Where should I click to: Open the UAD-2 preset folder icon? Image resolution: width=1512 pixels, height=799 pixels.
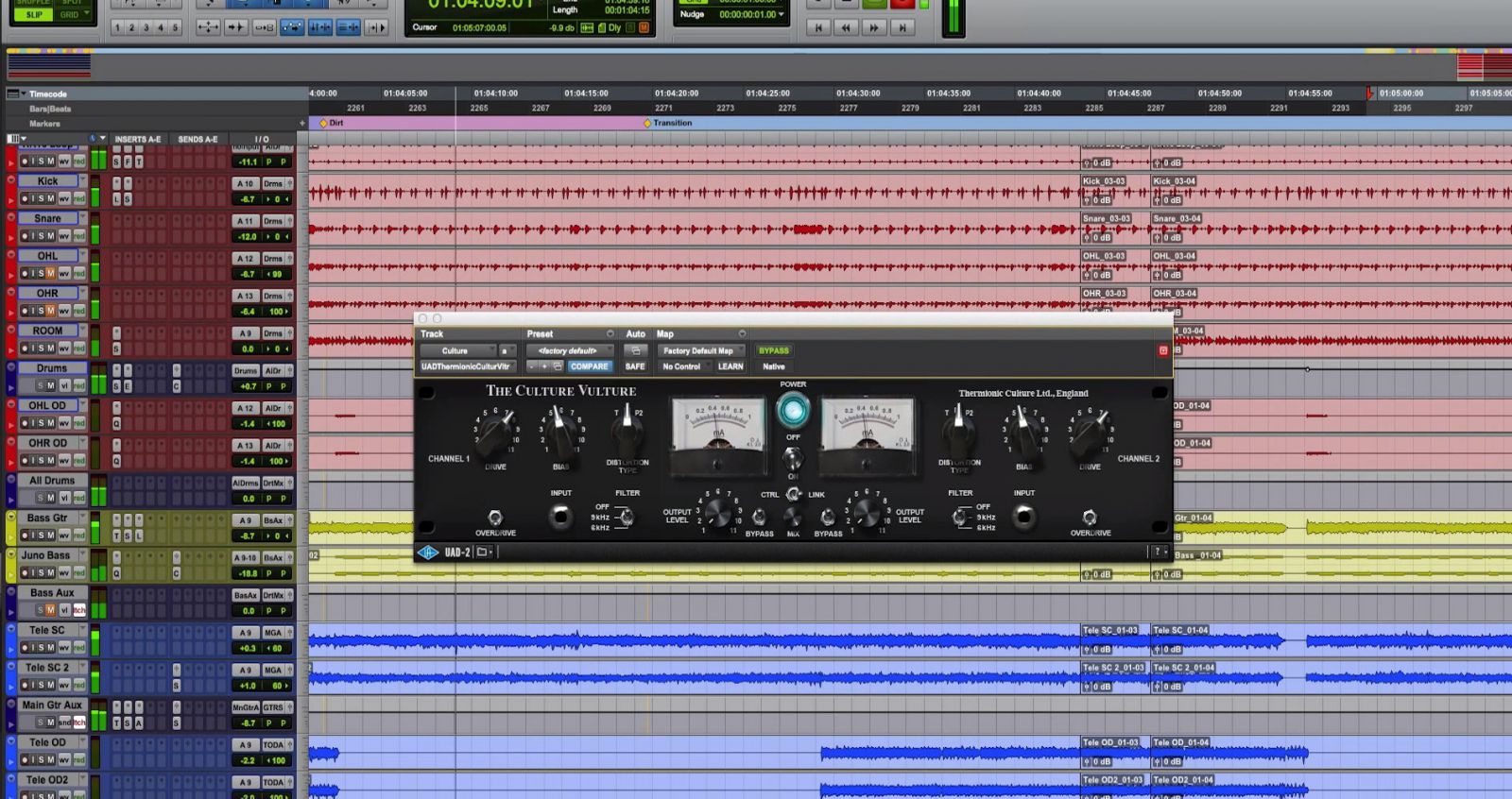click(x=482, y=552)
